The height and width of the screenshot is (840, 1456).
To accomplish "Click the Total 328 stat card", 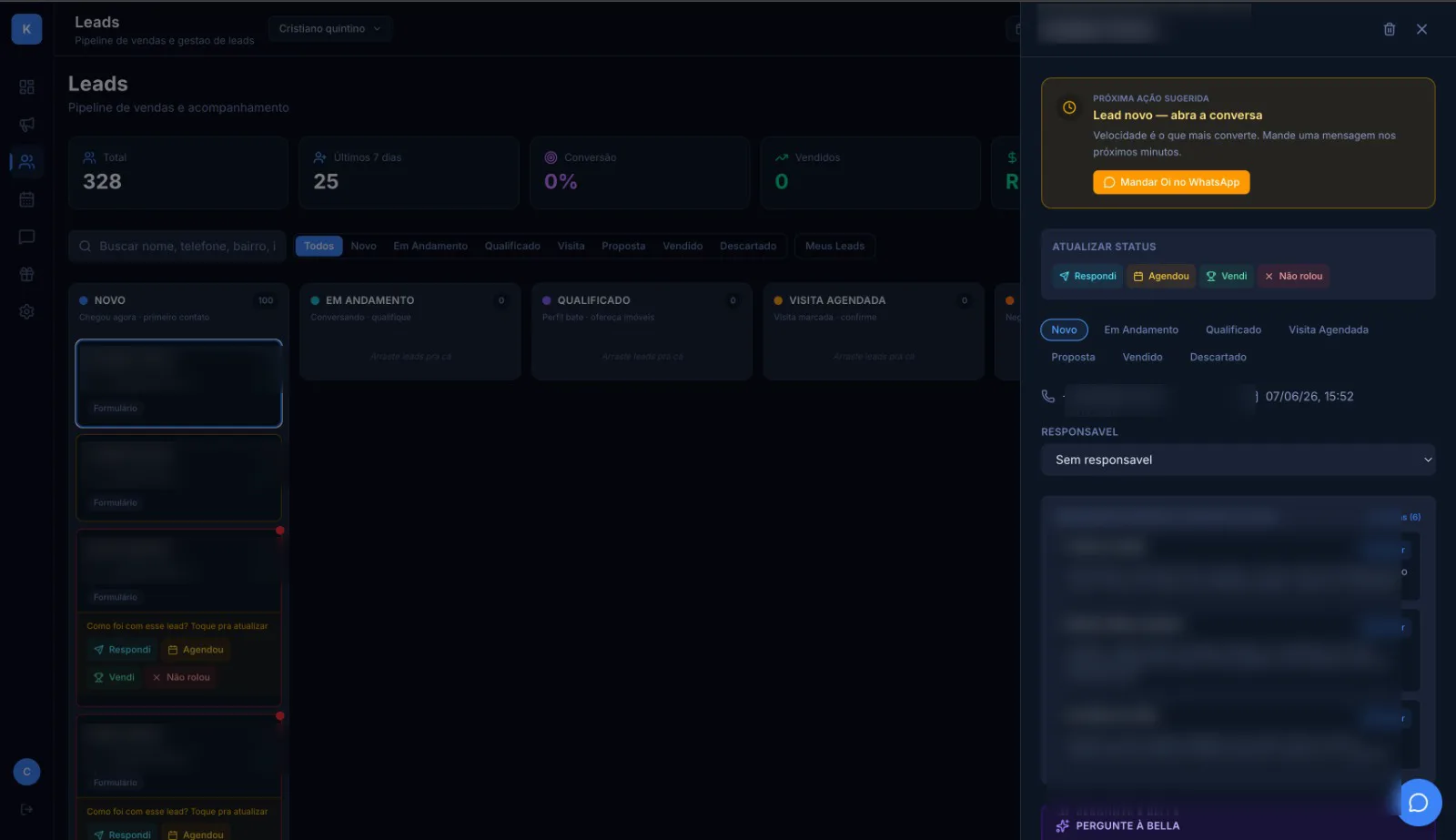I will coord(177,173).
